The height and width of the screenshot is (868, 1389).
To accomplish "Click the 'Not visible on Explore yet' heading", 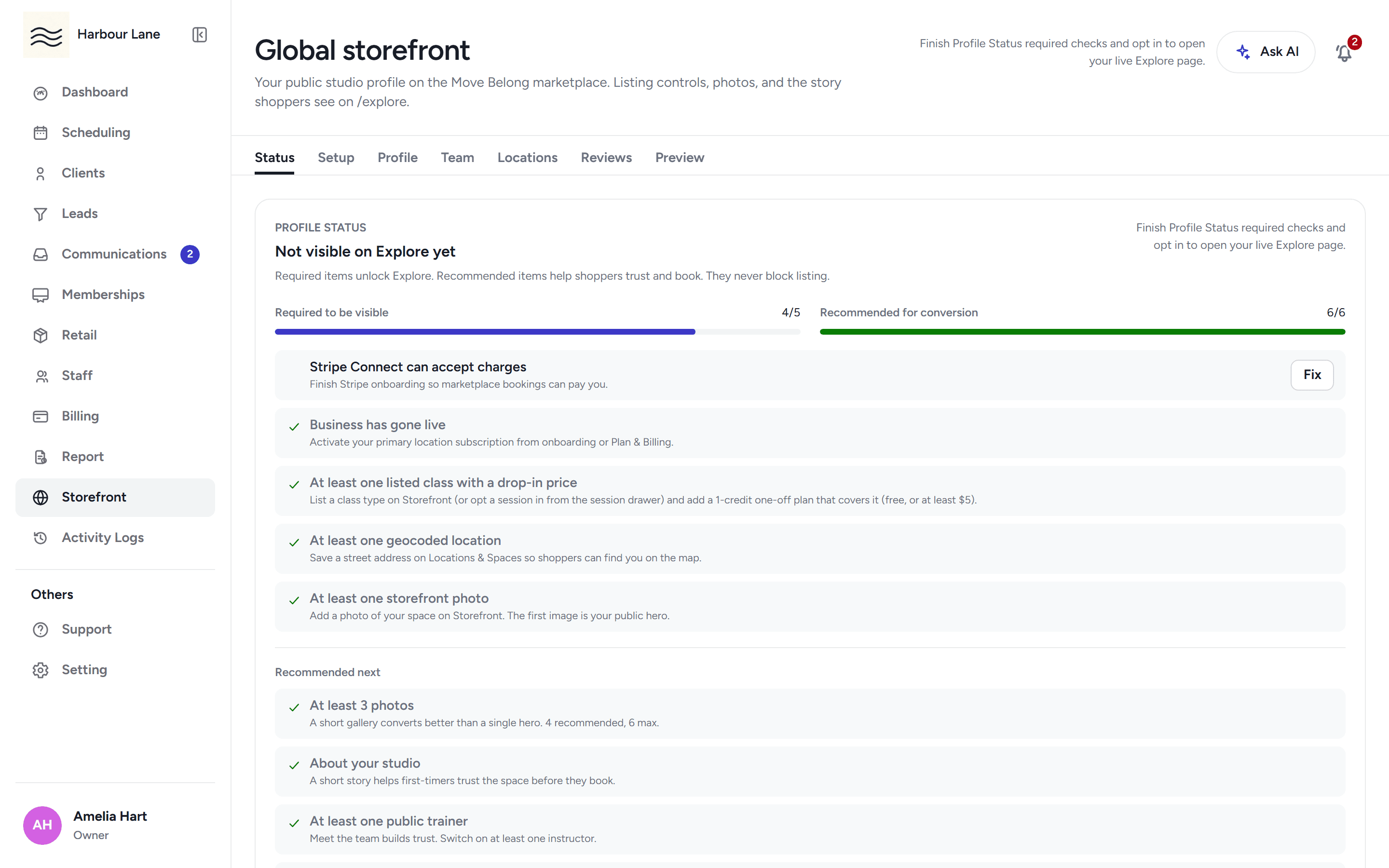I will pyautogui.click(x=365, y=251).
